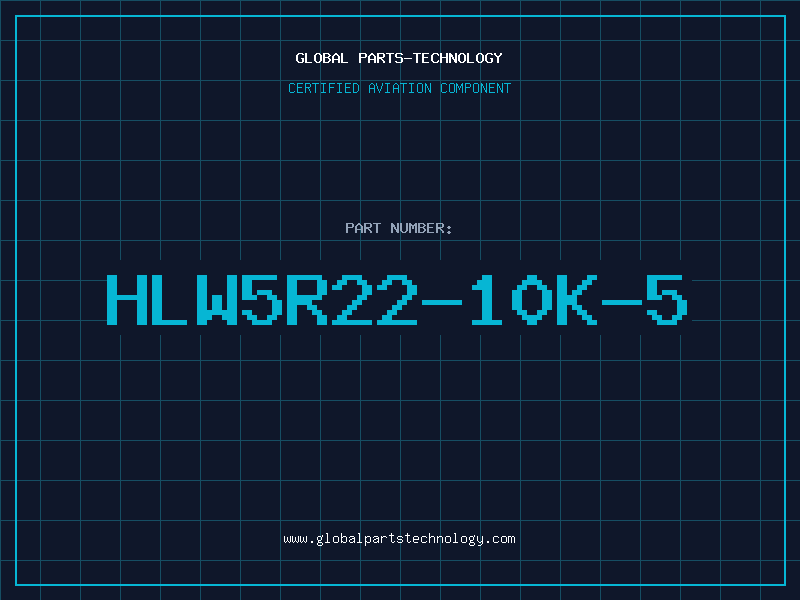The height and width of the screenshot is (600, 800).
Task: Select the digit 0 before the K
Action: (x=531, y=300)
